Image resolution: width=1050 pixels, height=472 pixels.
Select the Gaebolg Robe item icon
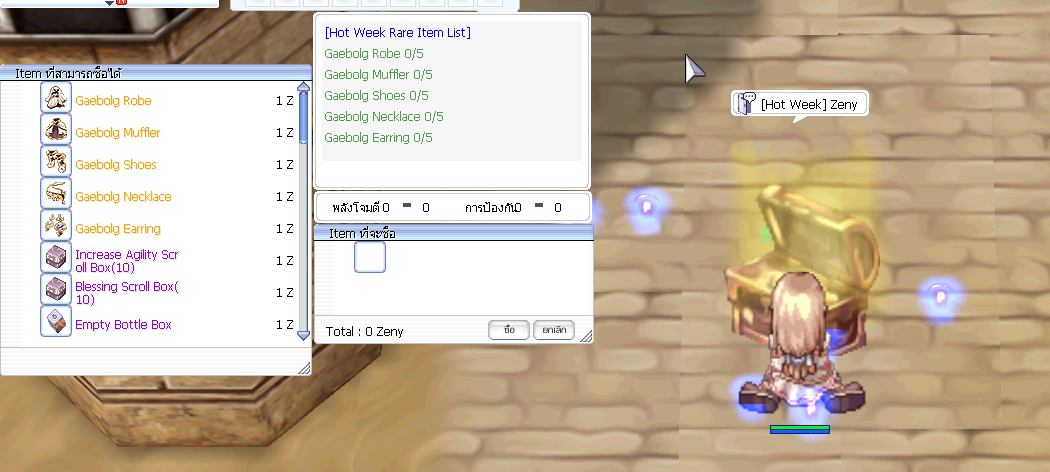pos(56,99)
